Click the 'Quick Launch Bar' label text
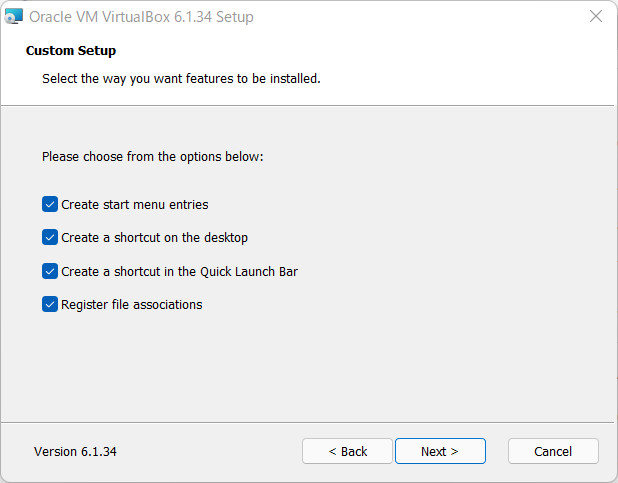This screenshot has height=483, width=618. (249, 272)
